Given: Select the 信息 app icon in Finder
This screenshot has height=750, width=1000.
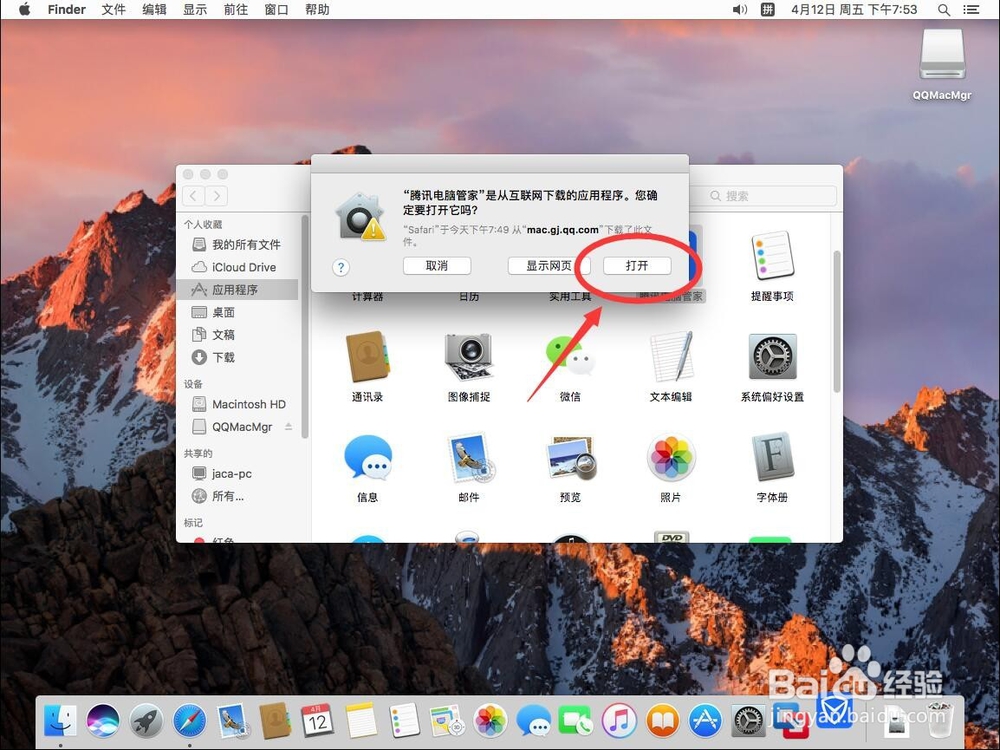Looking at the screenshot, I should tap(367, 457).
